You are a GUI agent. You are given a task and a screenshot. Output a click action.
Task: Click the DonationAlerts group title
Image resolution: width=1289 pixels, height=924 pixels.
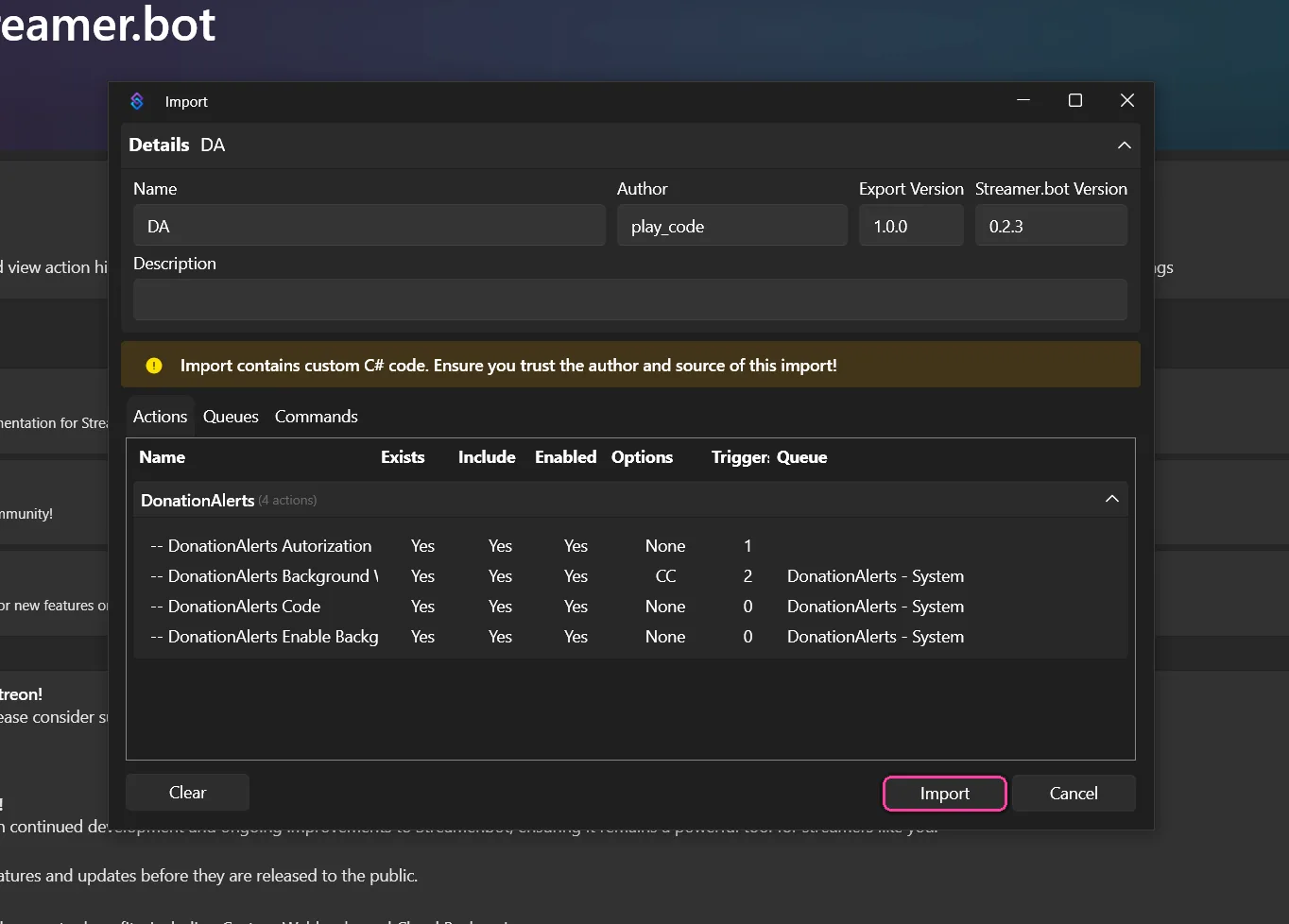pyautogui.click(x=198, y=501)
